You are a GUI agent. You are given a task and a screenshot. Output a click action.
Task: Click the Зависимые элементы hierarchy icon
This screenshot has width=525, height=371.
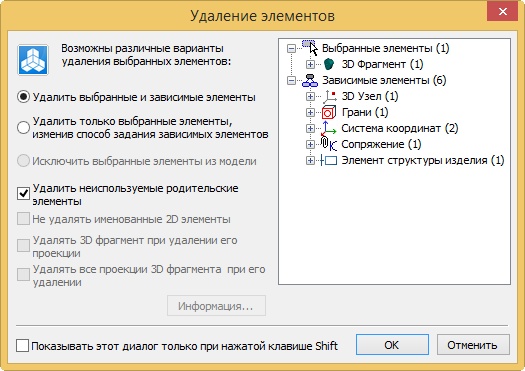(310, 80)
